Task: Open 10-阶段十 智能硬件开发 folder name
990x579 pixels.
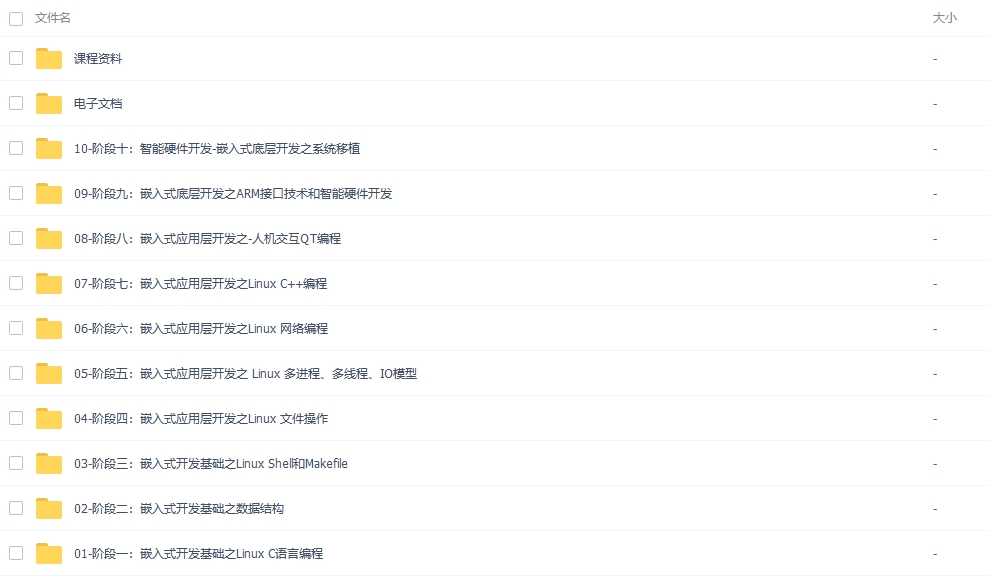Action: (216, 149)
